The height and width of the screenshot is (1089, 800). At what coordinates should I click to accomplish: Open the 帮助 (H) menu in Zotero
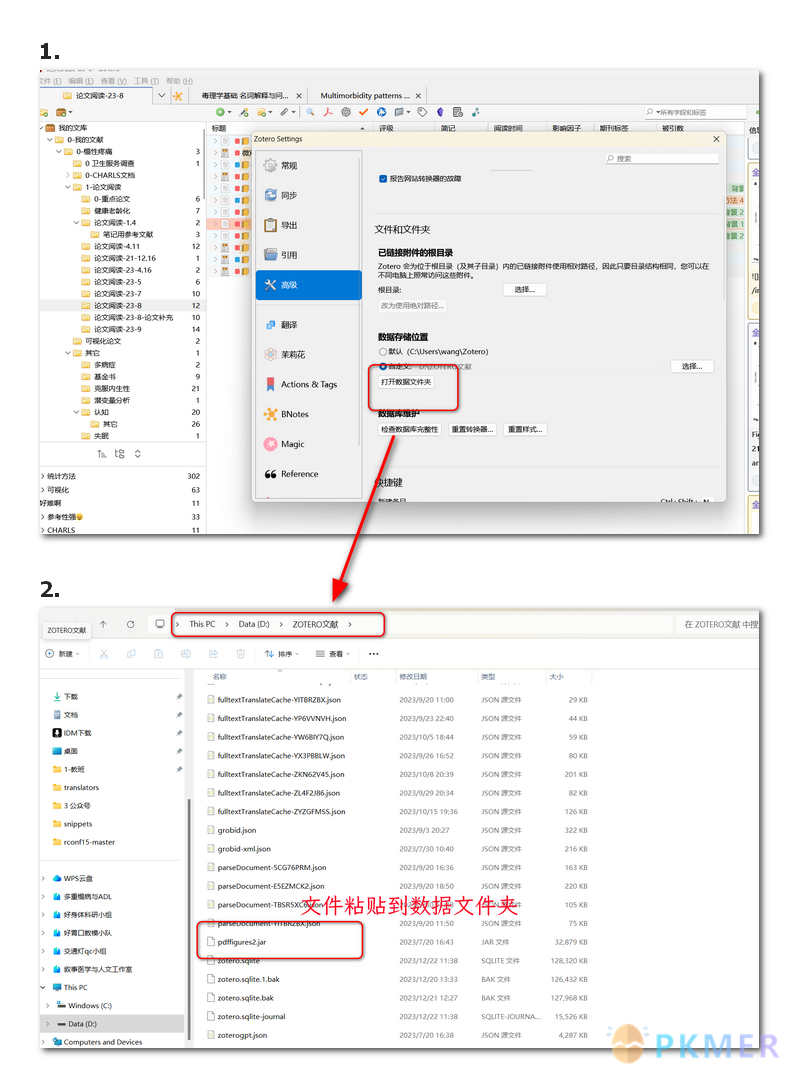pos(179,81)
